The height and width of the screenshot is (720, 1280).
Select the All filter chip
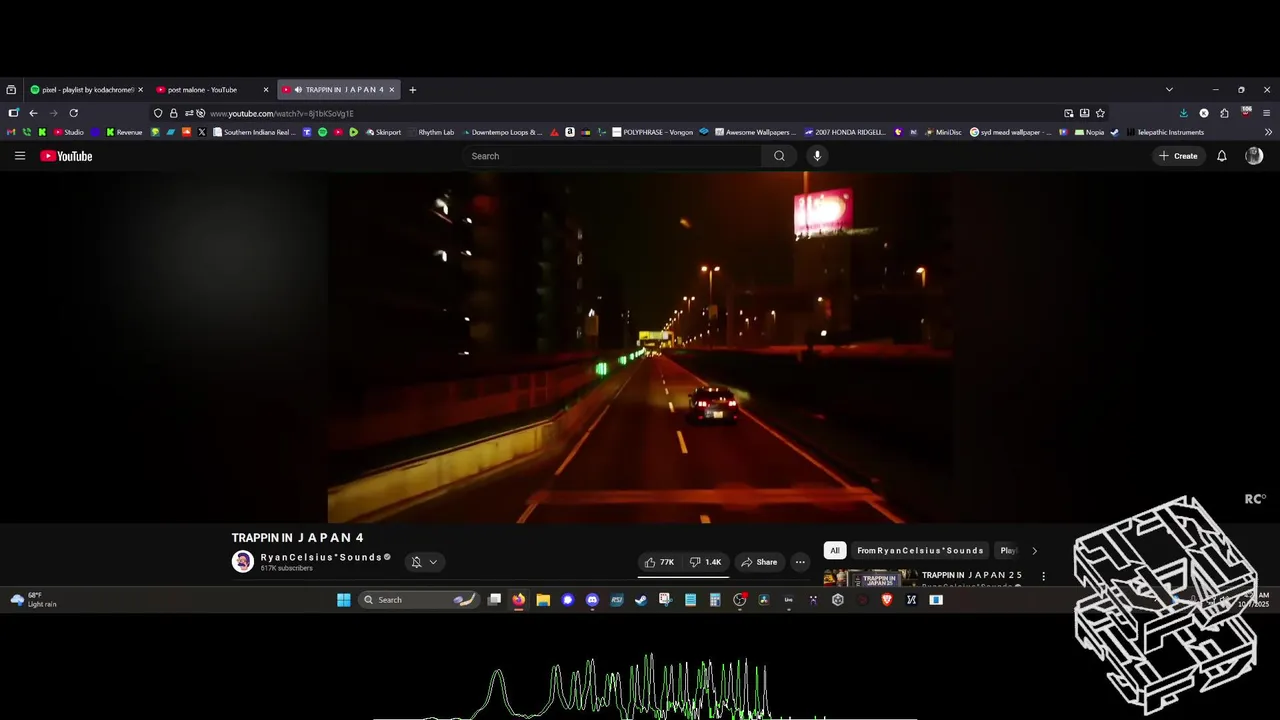(834, 550)
